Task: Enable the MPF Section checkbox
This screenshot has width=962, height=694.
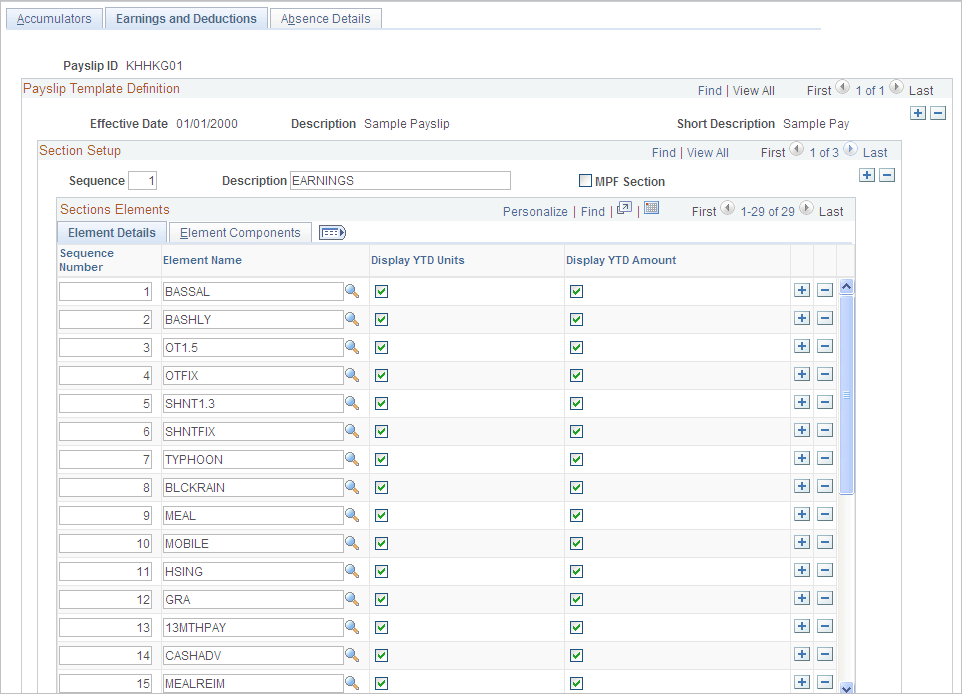Action: pos(586,181)
